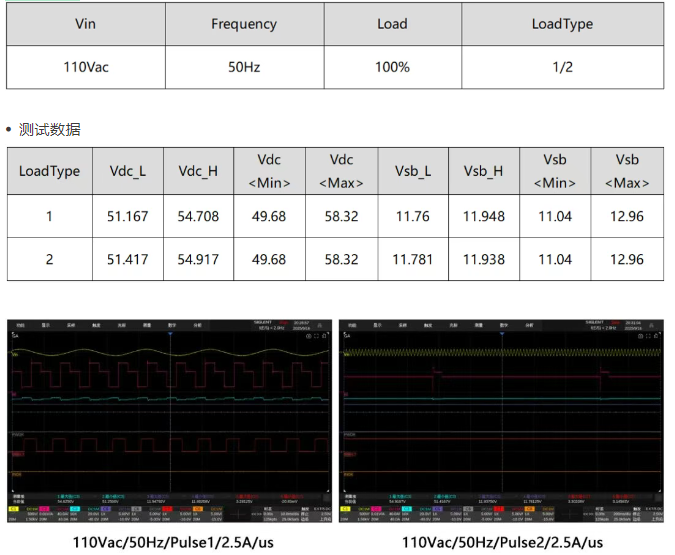Click the 测试数据 section heading
The height and width of the screenshot is (555, 675).
click(x=49, y=129)
